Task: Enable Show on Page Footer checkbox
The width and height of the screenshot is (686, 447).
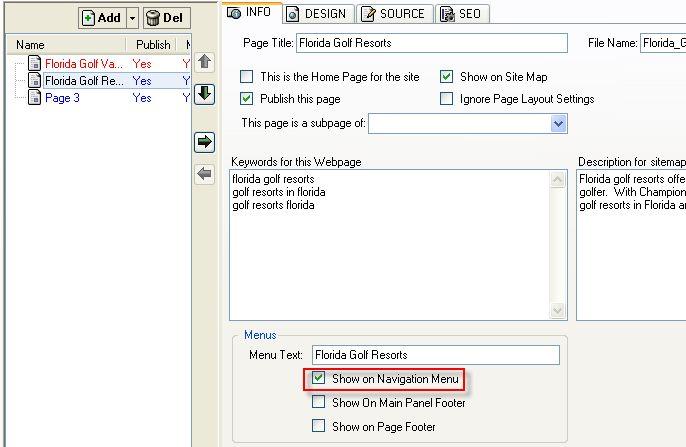Action: [x=318, y=425]
